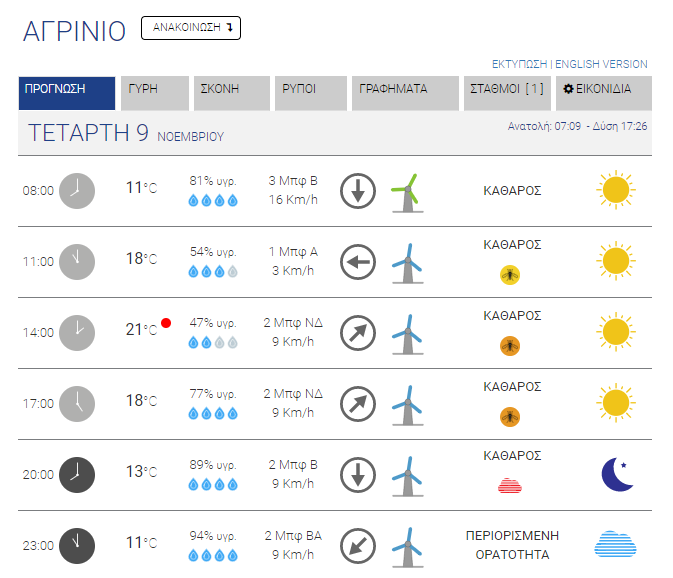The height and width of the screenshot is (578, 673).
Task: Switch to ENGLISH VERSION link
Action: coord(601,64)
